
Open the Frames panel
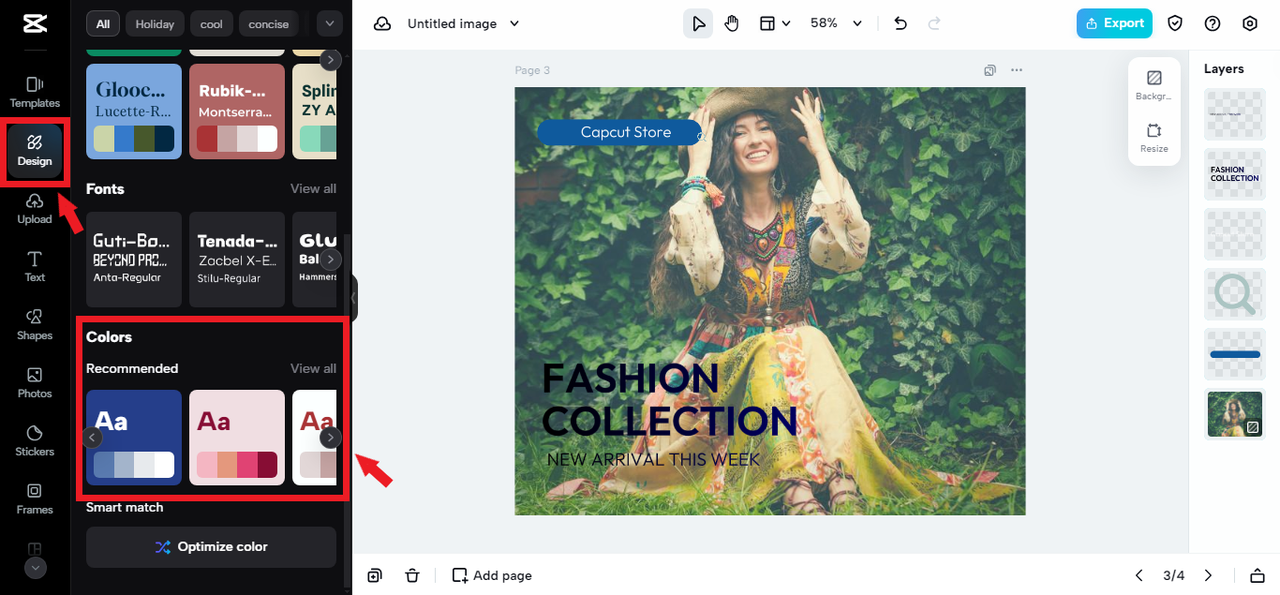[35, 498]
